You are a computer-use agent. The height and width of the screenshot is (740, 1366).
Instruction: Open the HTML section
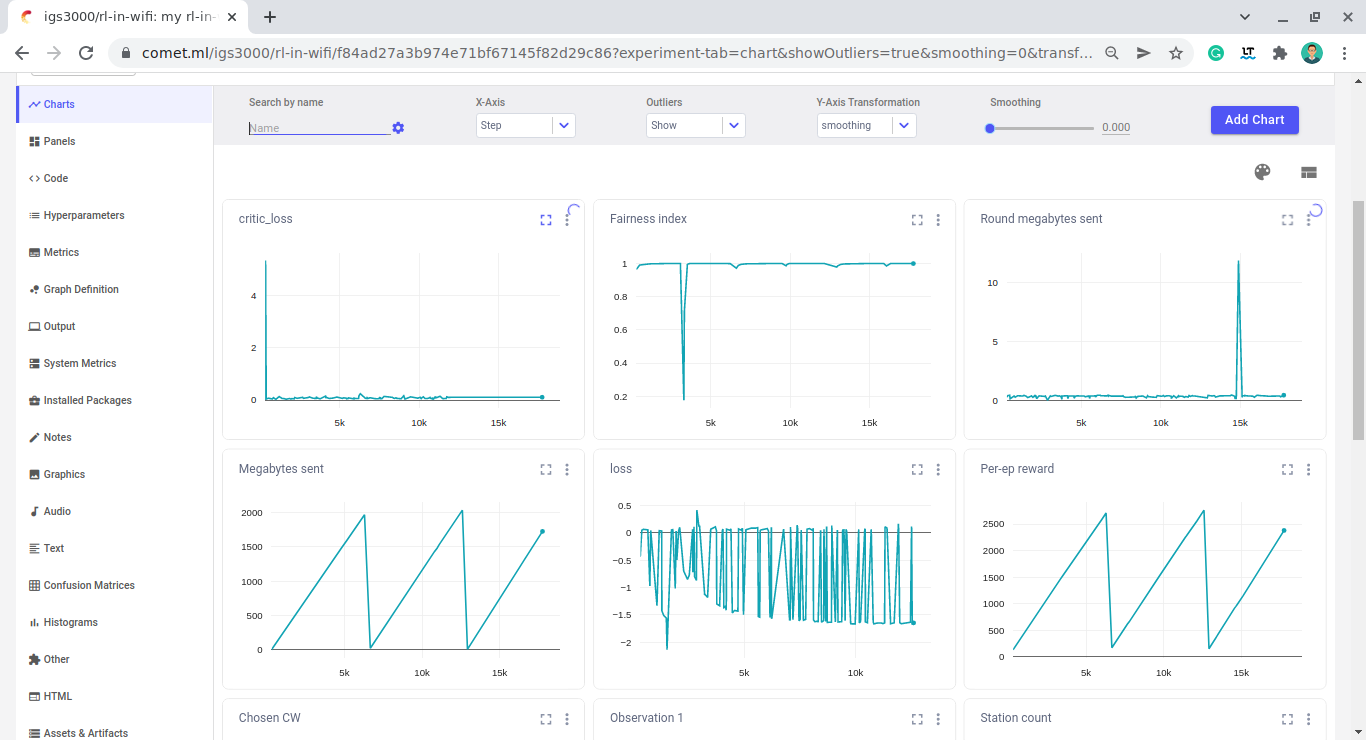click(x=115, y=696)
